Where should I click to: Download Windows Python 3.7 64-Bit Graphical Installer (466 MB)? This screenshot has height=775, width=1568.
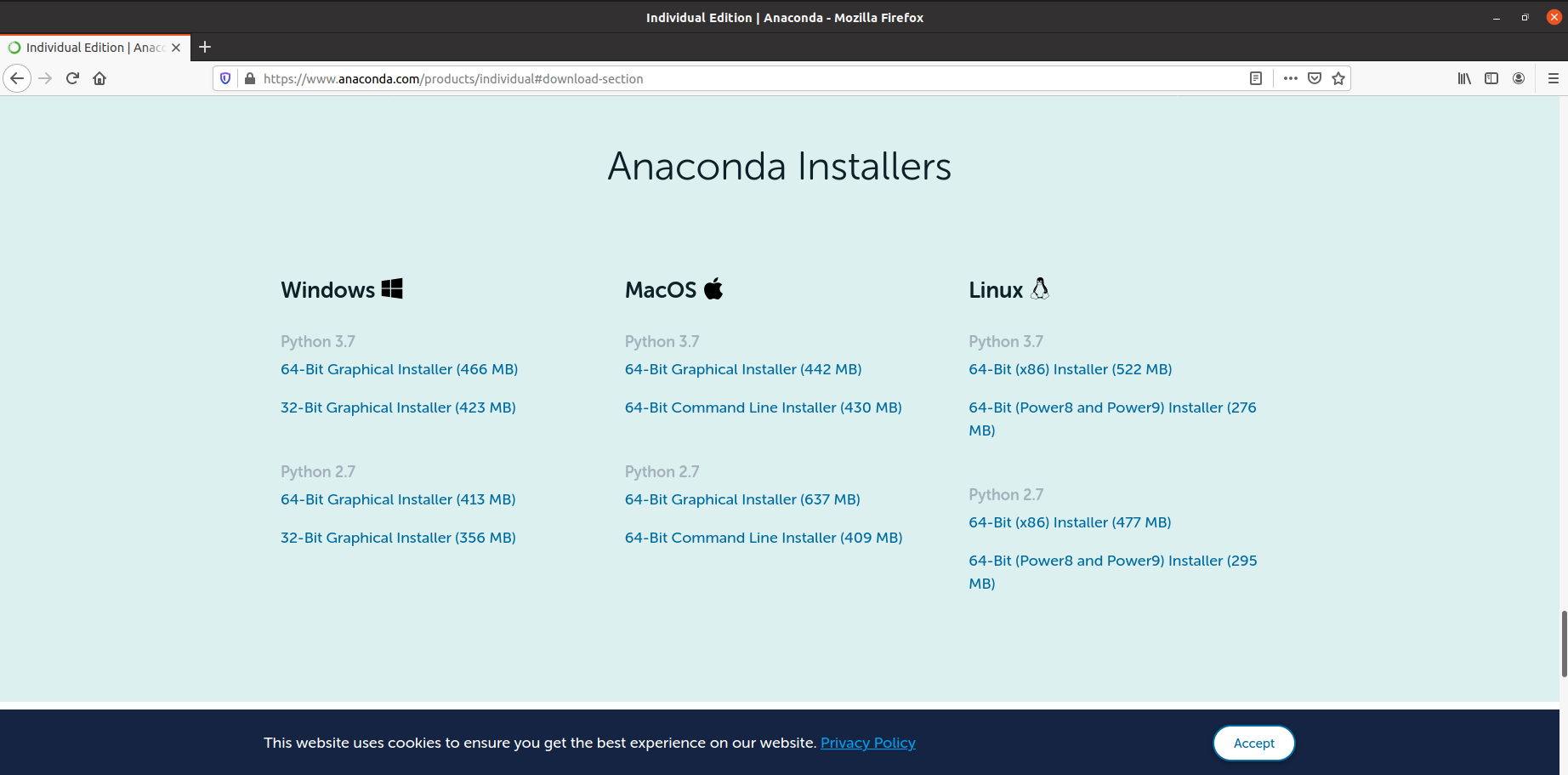[x=400, y=369]
